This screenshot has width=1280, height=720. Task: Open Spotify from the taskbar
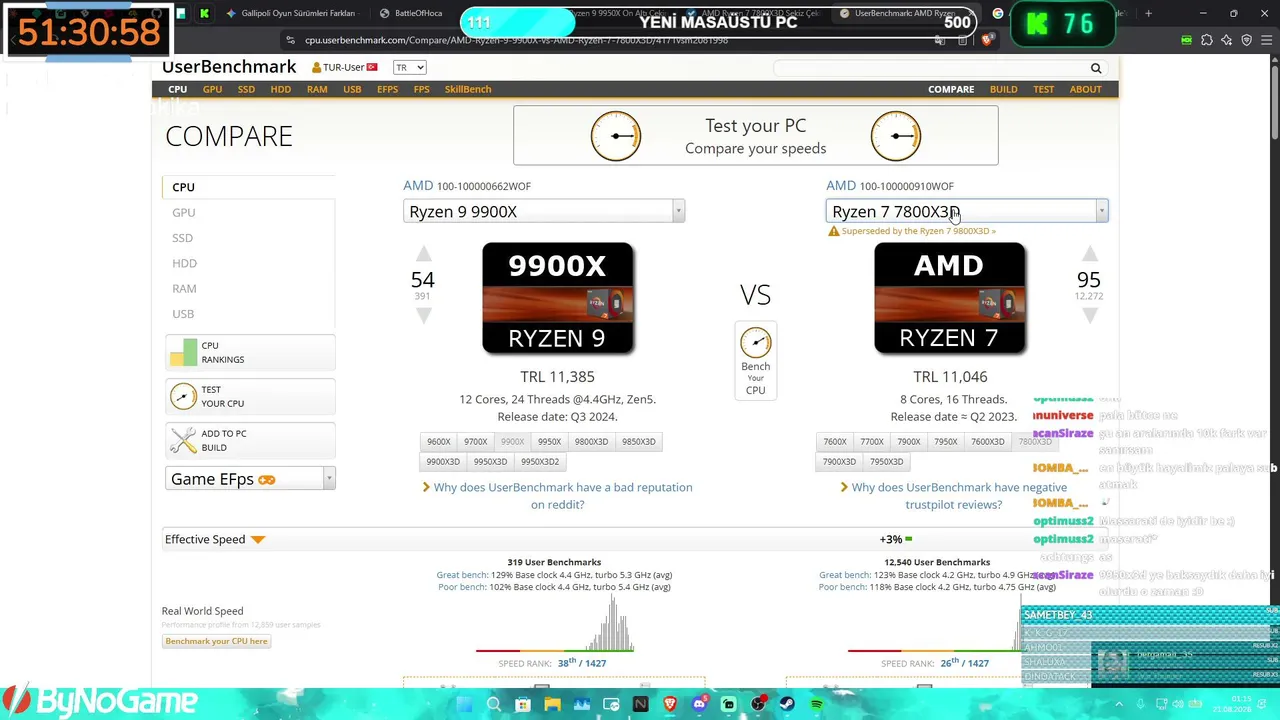click(817, 705)
